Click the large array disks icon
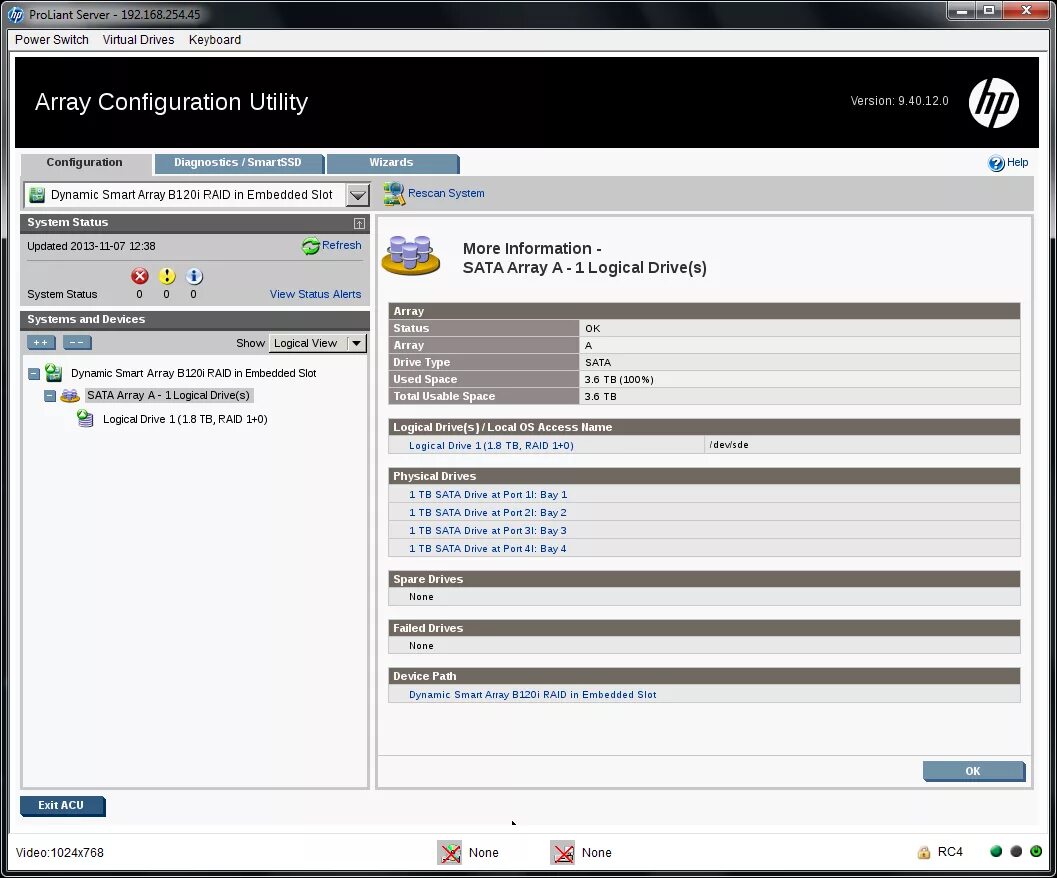The width and height of the screenshot is (1057, 878). (x=411, y=256)
